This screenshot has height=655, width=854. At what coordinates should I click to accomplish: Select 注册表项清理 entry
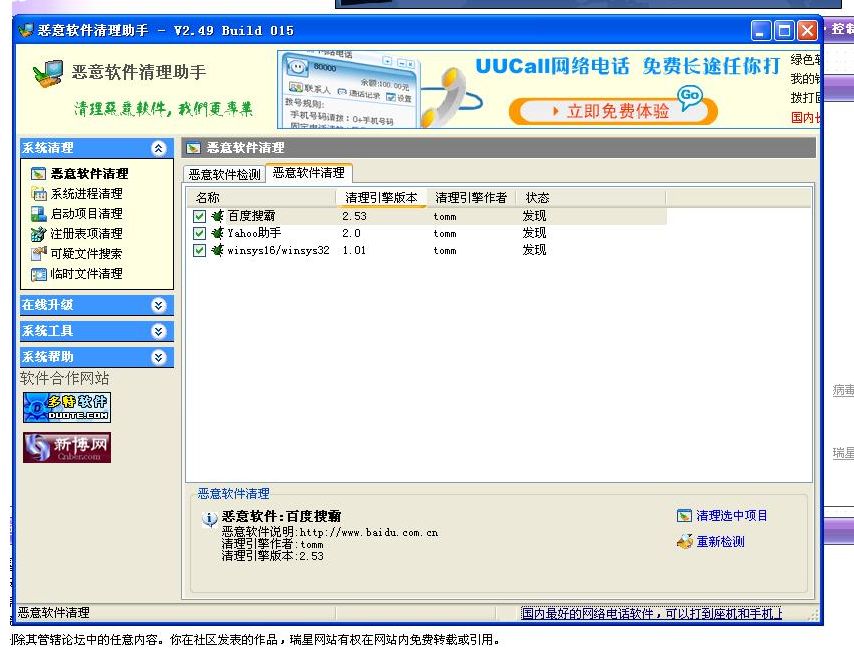(87, 234)
